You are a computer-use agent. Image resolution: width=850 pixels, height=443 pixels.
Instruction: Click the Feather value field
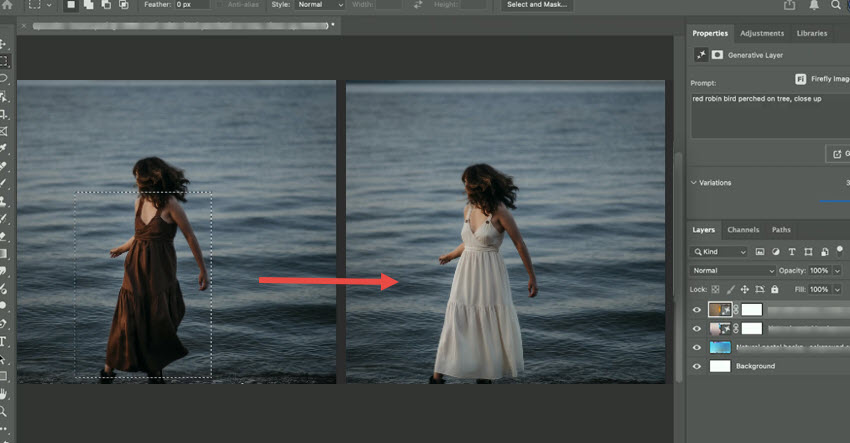[x=192, y=4]
